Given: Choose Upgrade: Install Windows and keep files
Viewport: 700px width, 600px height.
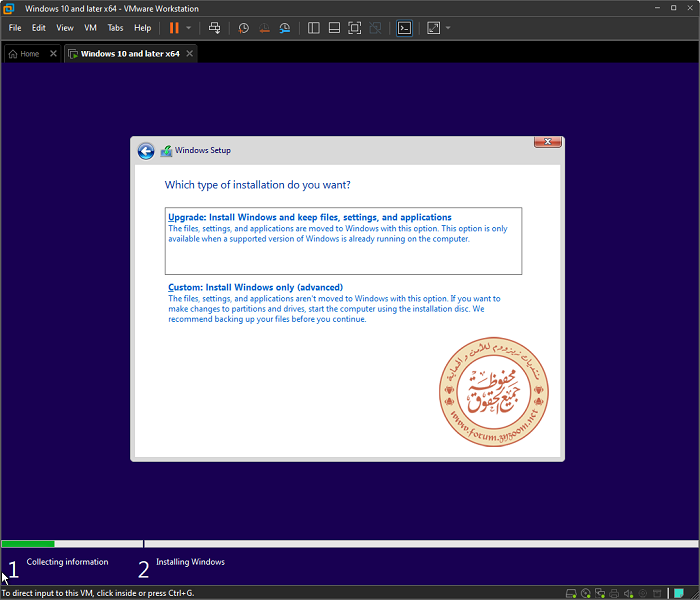Looking at the screenshot, I should [x=343, y=241].
